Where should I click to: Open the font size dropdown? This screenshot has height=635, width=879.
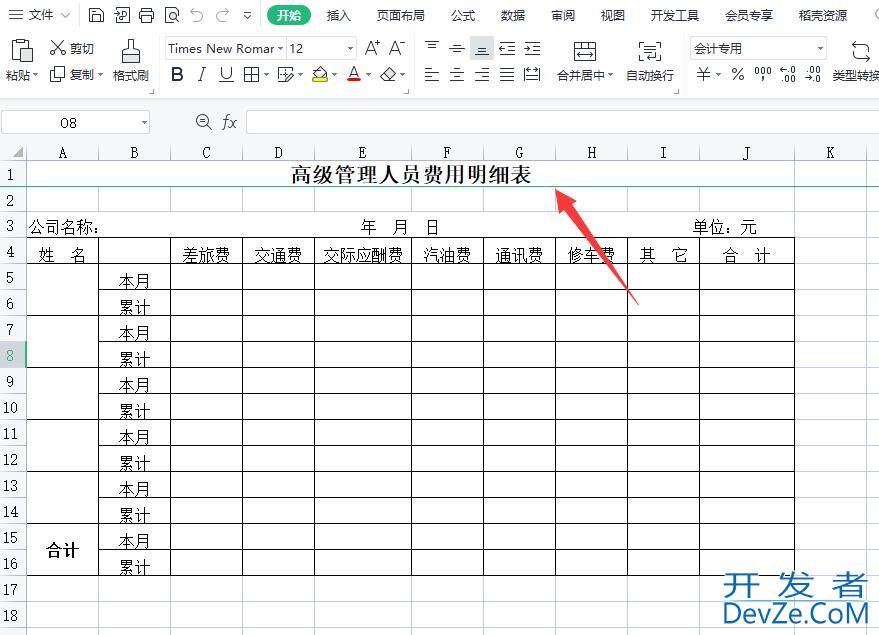click(x=350, y=49)
